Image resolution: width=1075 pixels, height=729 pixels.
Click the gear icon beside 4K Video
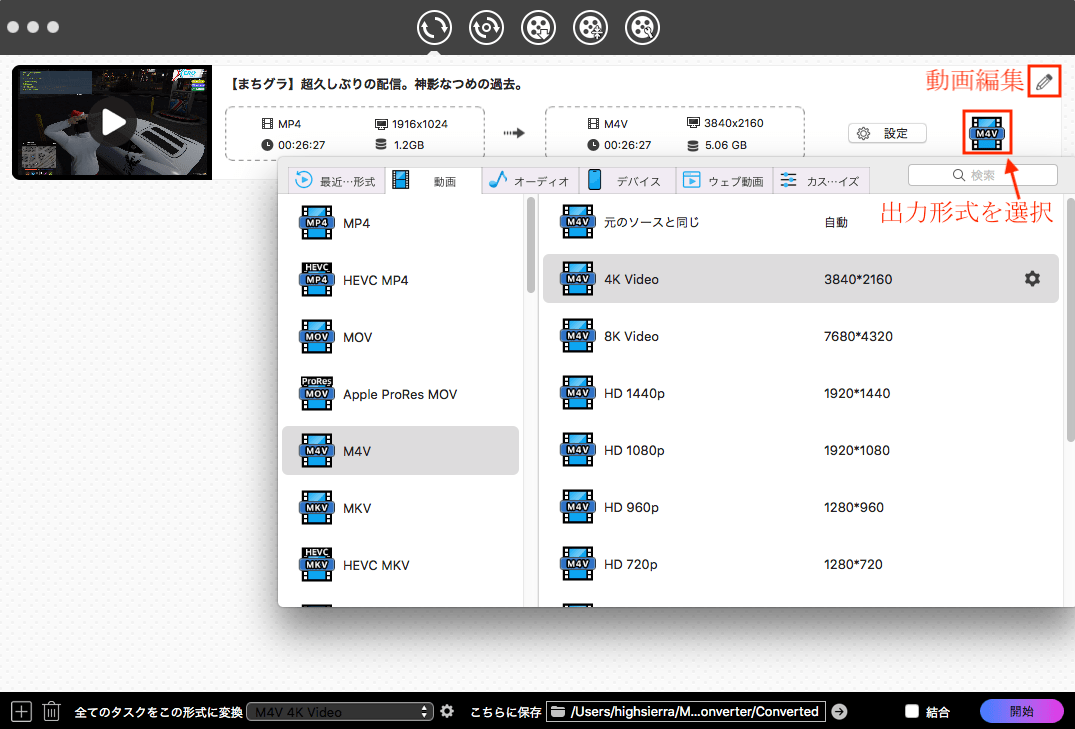pyautogui.click(x=1032, y=279)
